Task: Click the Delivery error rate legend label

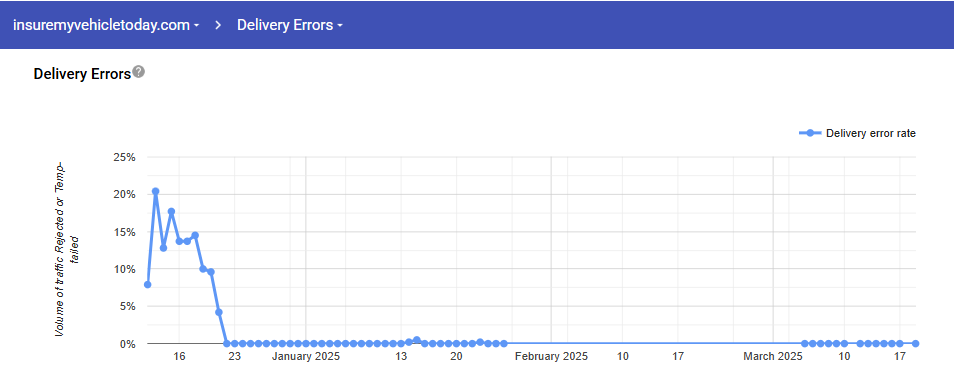Action: click(871, 134)
